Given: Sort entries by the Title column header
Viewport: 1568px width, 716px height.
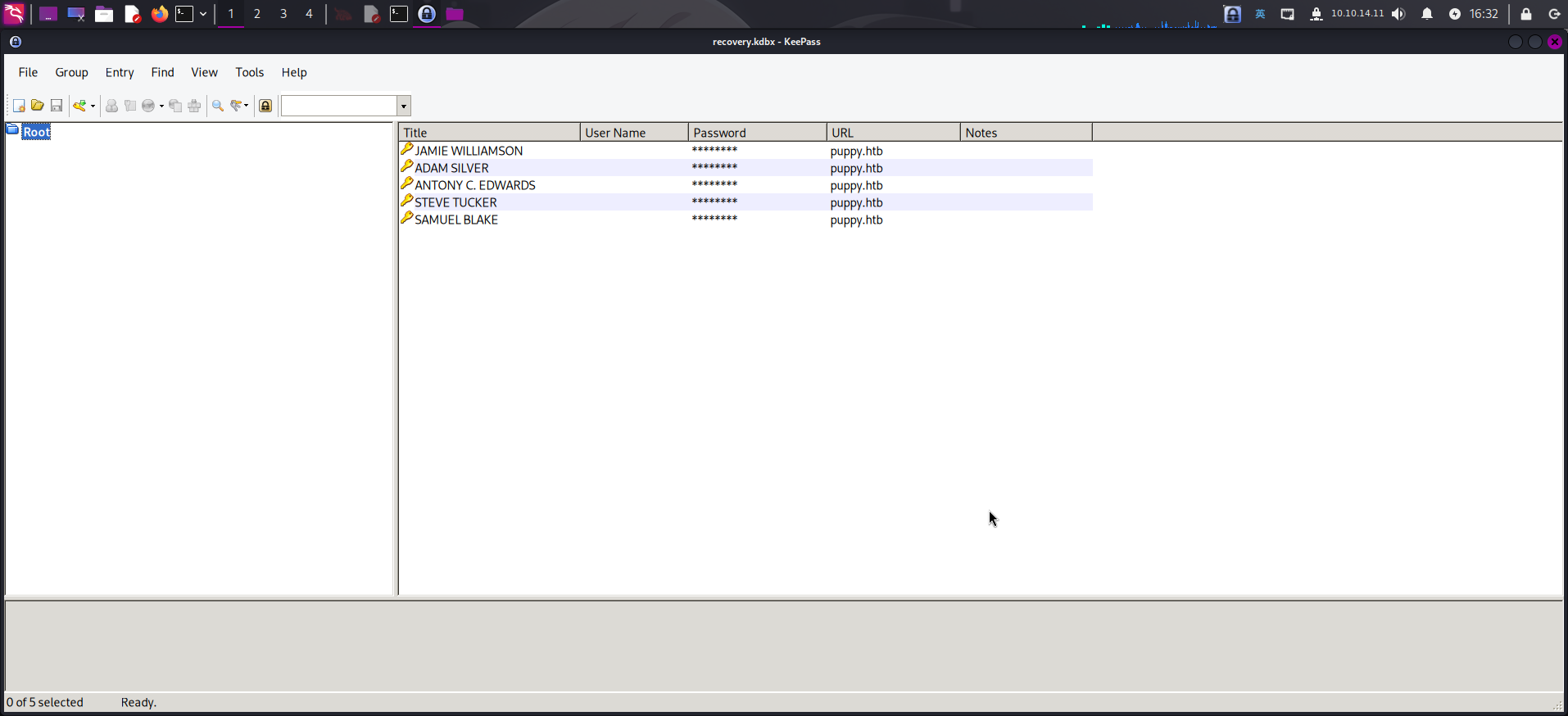Looking at the screenshot, I should [x=489, y=133].
